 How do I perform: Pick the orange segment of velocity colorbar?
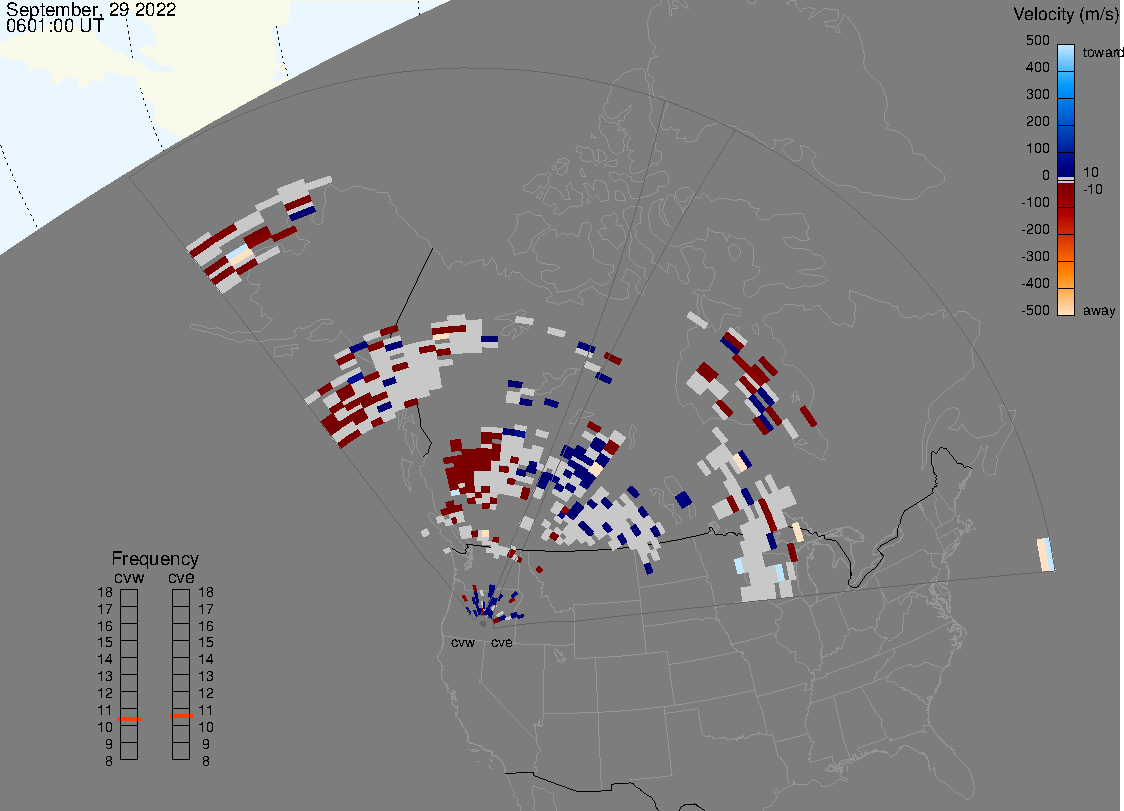click(1066, 275)
